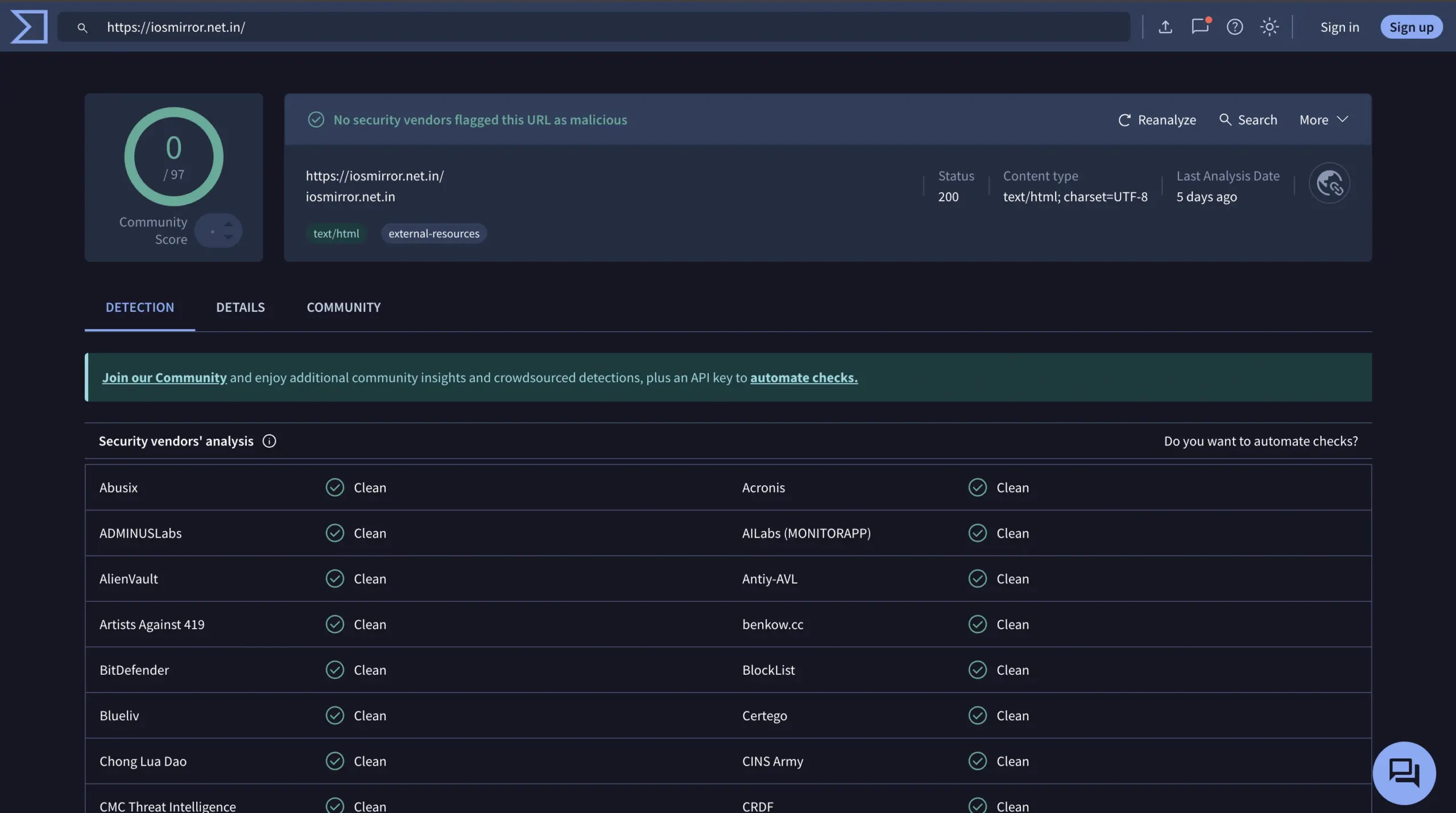
Task: Click the CMC Threat Intelligence vendor name
Action: pyautogui.click(x=167, y=806)
